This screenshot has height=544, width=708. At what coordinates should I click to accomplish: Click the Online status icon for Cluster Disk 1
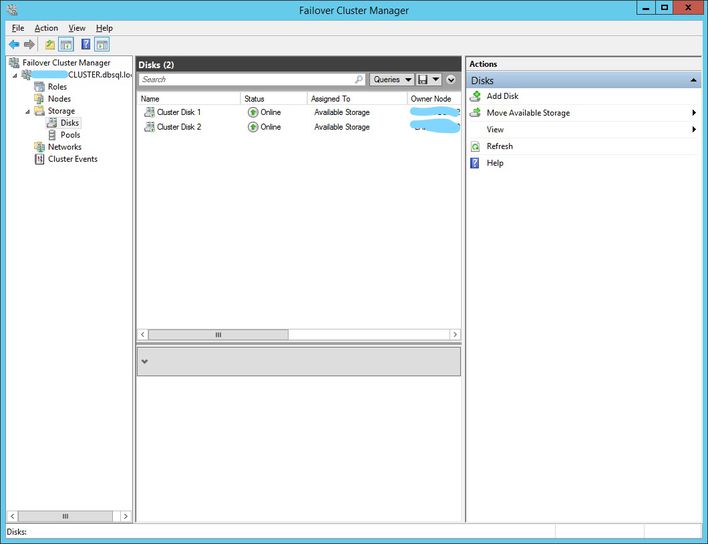click(253, 112)
